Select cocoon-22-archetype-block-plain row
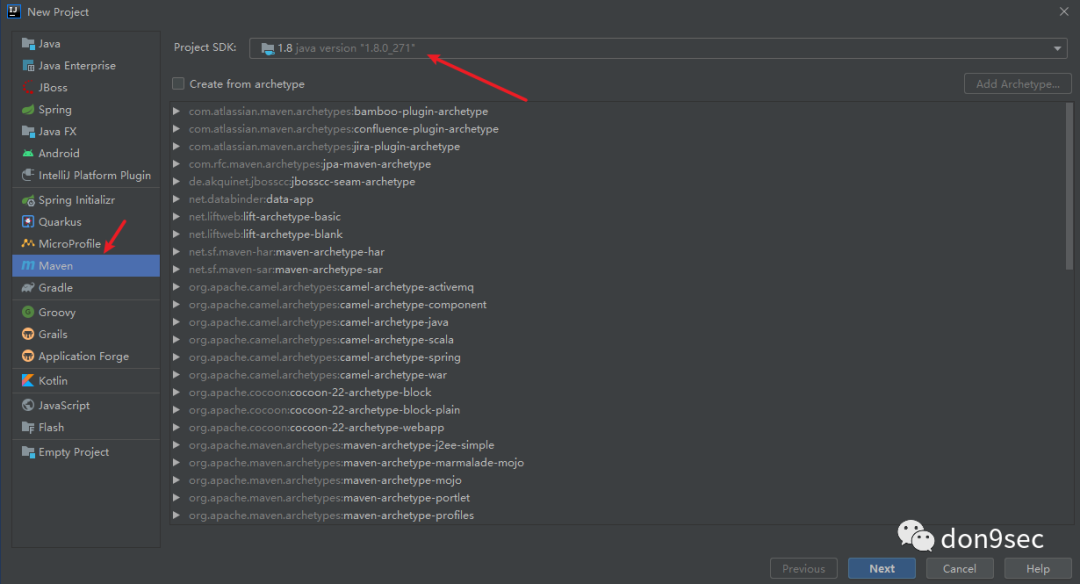The image size is (1080, 584). 617,410
